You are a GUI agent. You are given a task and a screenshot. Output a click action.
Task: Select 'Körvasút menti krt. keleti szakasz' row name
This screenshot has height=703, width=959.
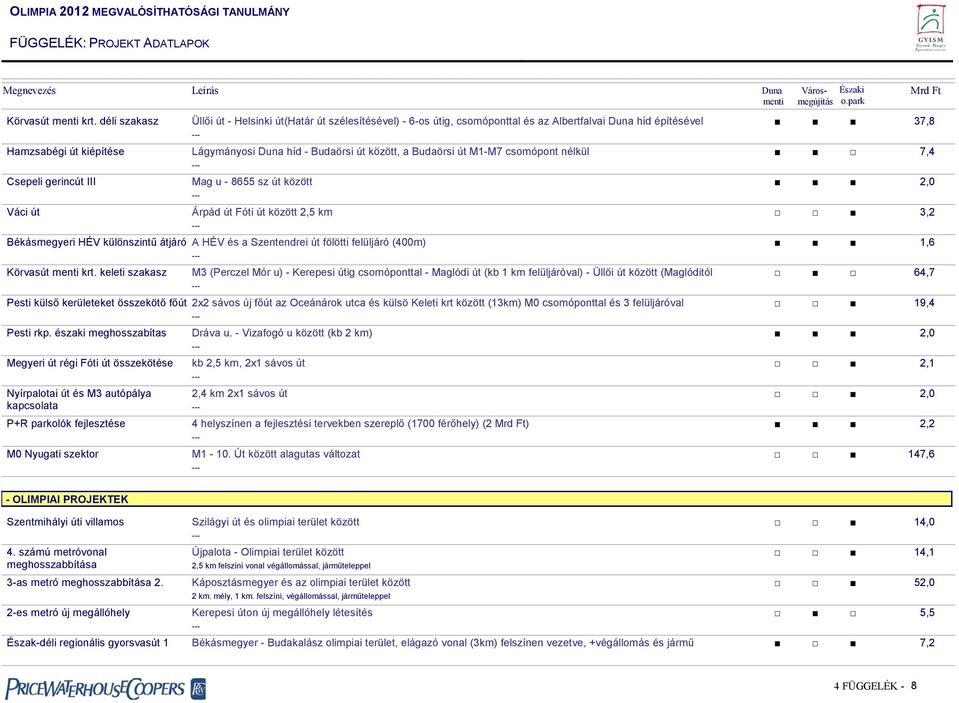[x=87, y=272]
